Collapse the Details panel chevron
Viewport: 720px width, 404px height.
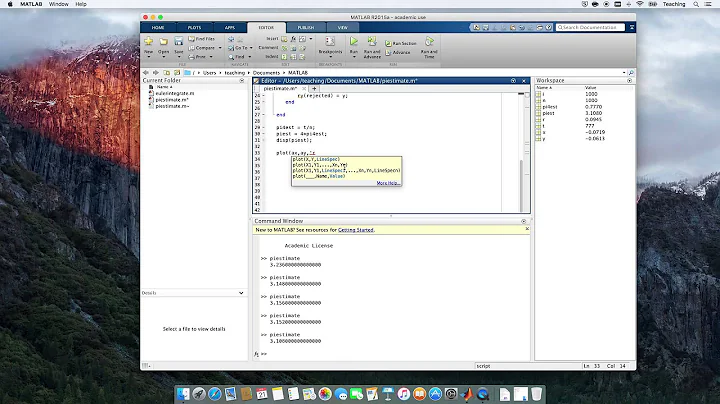point(241,293)
